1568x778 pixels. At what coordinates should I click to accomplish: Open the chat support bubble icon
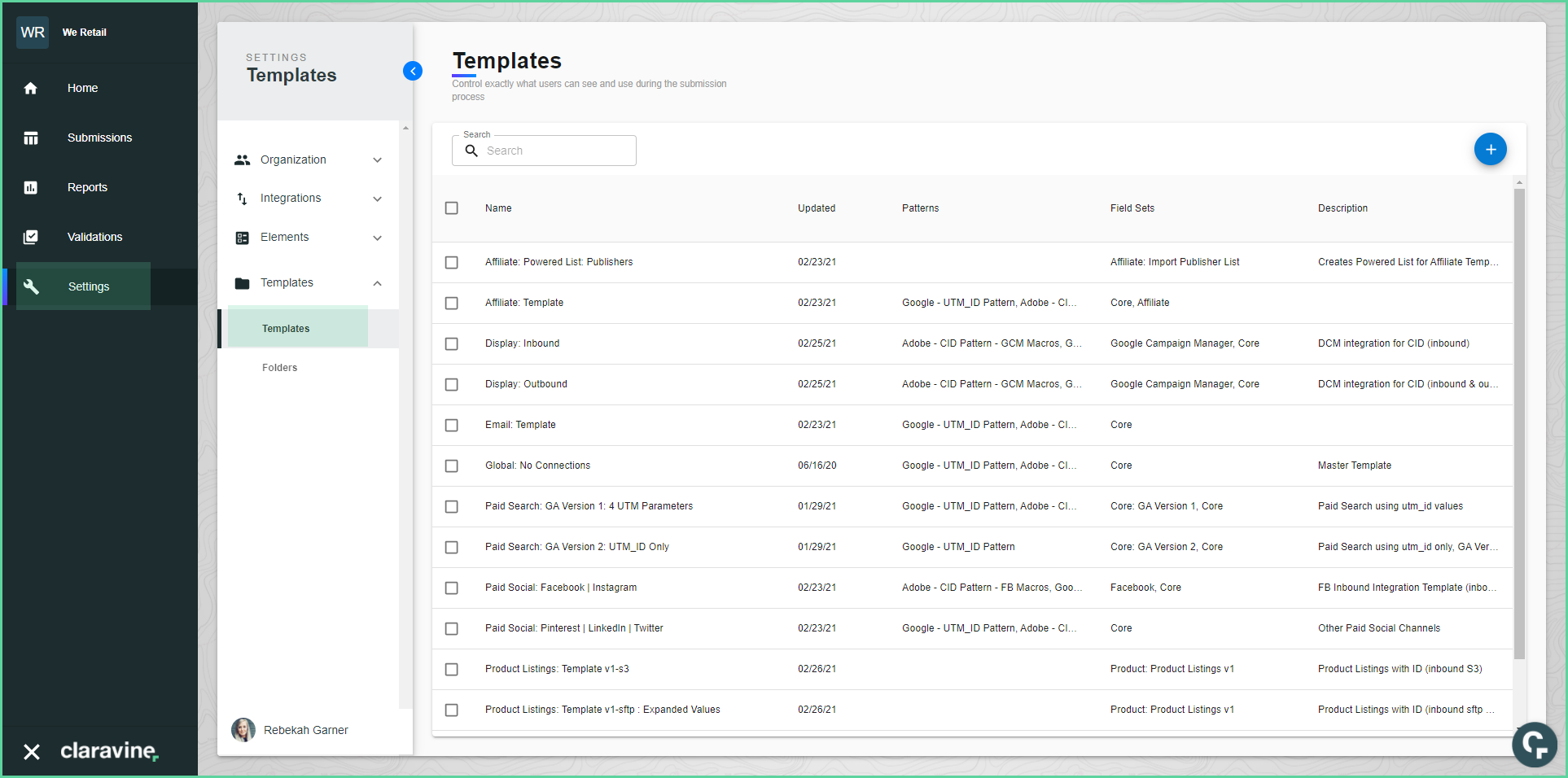click(1534, 745)
